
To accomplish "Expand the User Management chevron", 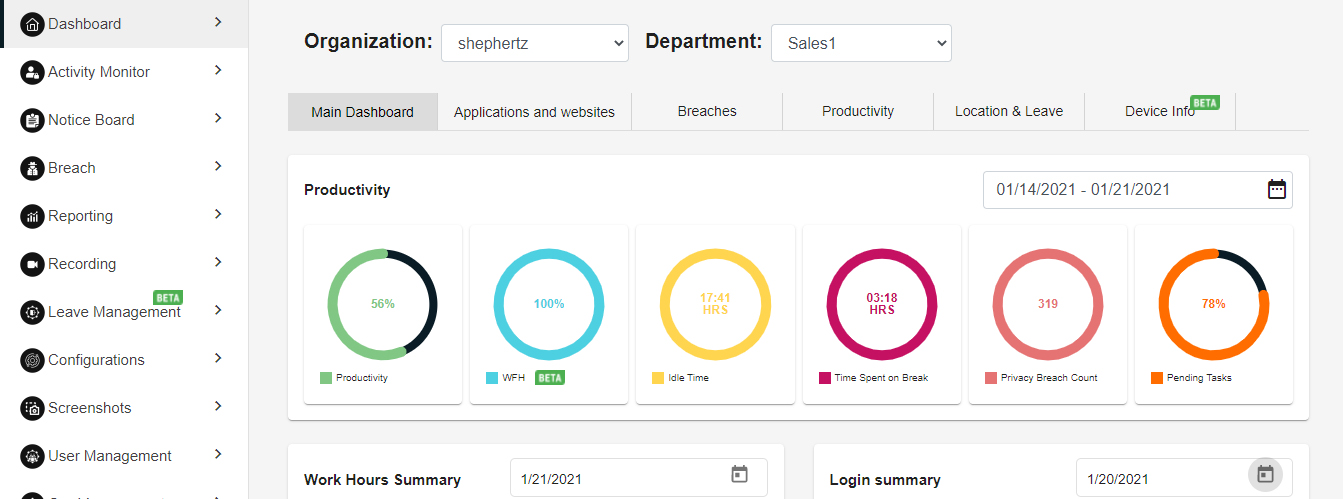I will [x=218, y=454].
